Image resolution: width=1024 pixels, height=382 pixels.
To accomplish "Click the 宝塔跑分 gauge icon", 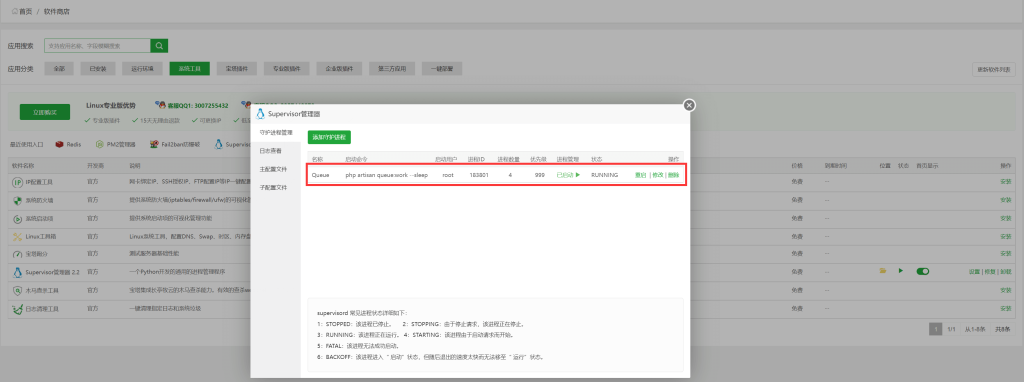I will [x=17, y=253].
